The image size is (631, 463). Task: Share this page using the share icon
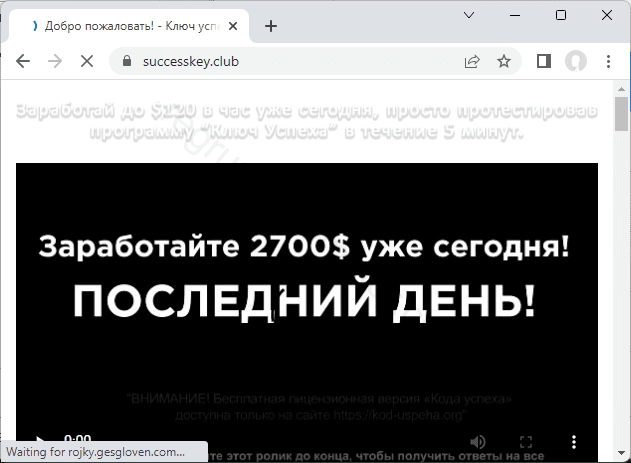pyautogui.click(x=471, y=61)
